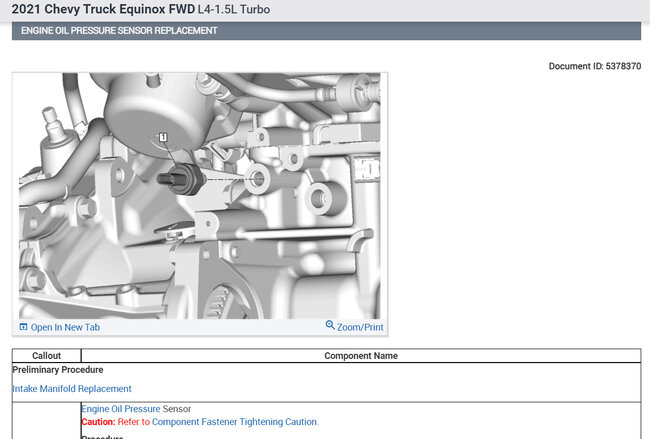Follow the Engine Oil Pressure link
This screenshot has height=439, width=650.
coord(121,409)
